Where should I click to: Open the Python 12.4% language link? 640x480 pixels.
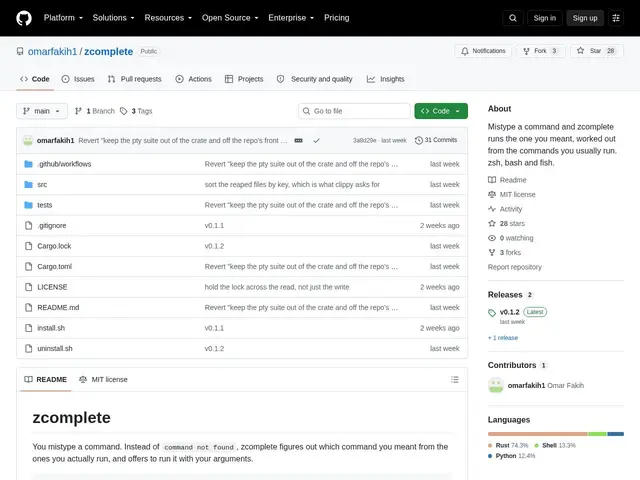pos(511,456)
